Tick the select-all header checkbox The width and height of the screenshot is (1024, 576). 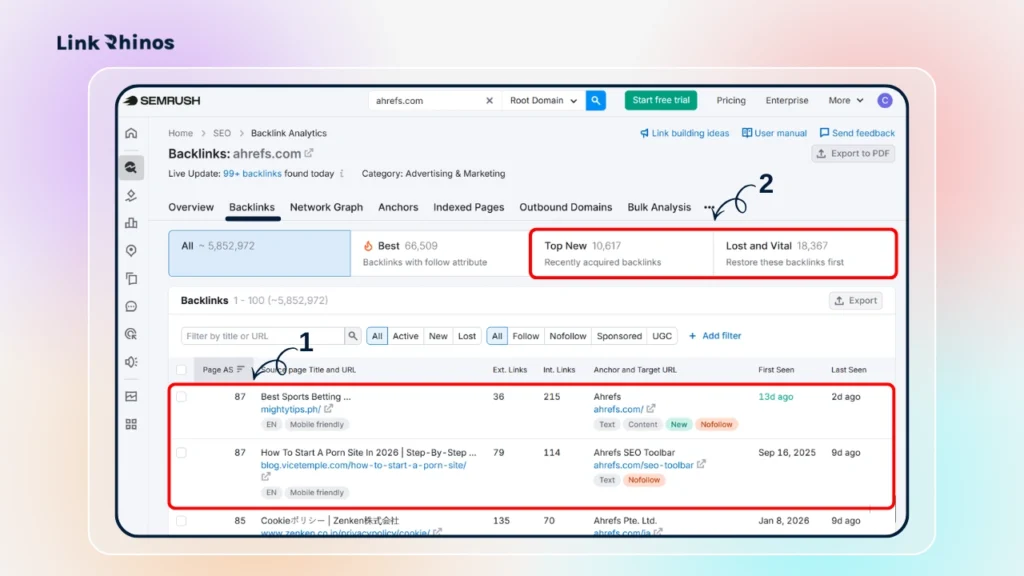point(182,370)
